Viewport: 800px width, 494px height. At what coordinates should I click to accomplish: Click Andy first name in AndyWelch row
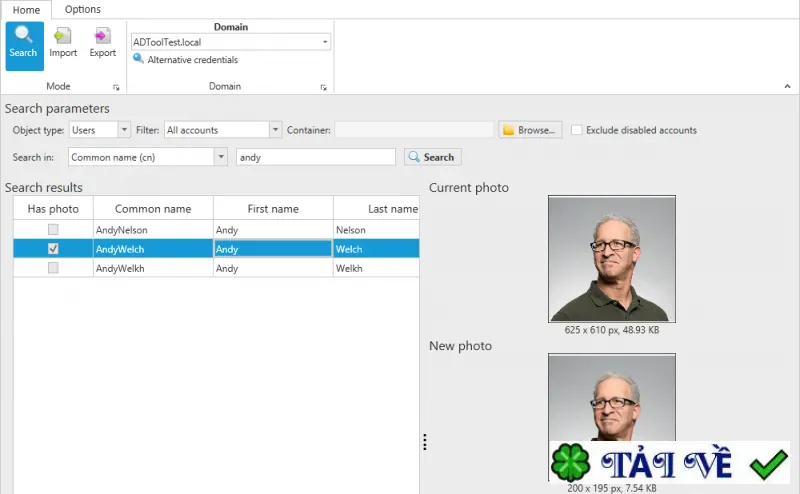(x=273, y=249)
